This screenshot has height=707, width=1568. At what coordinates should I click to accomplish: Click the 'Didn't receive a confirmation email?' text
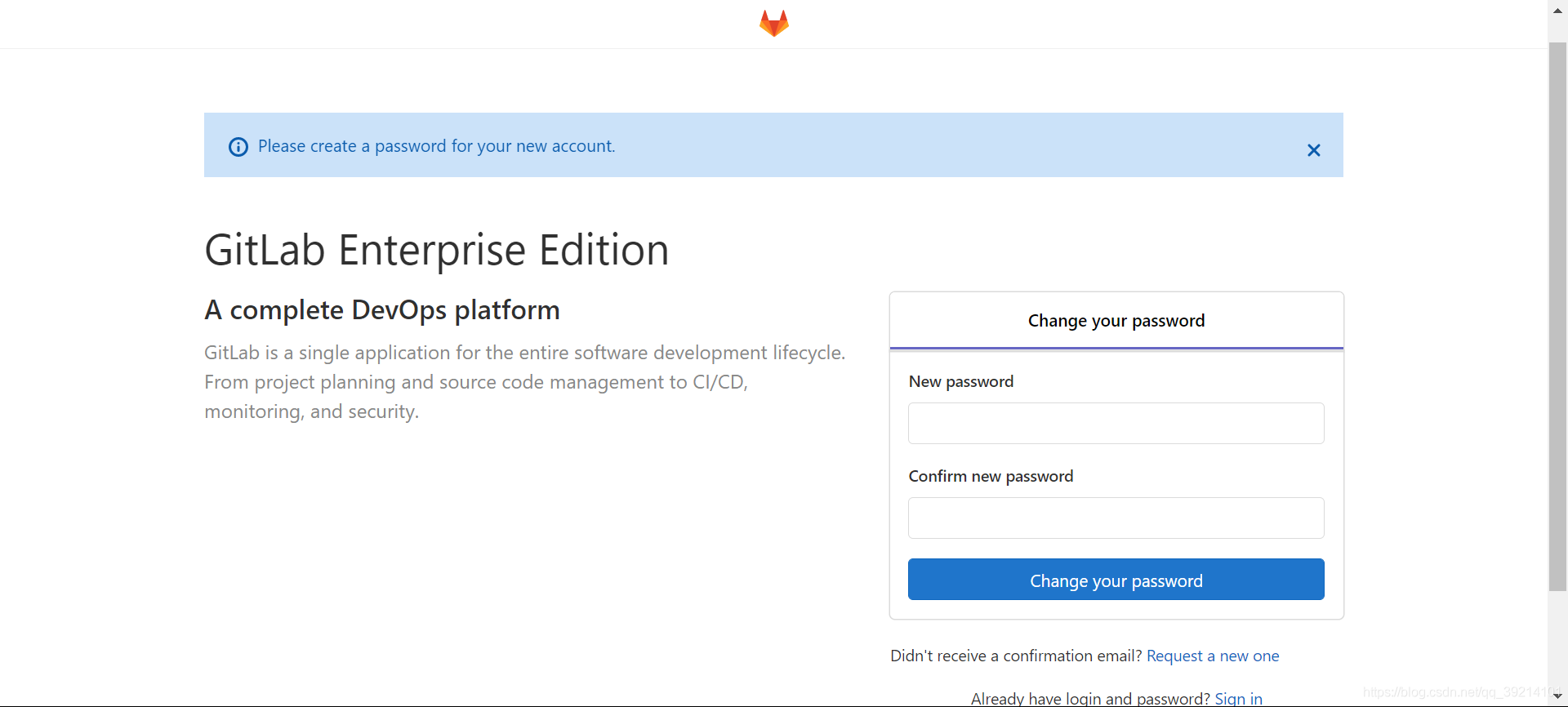pos(1016,656)
